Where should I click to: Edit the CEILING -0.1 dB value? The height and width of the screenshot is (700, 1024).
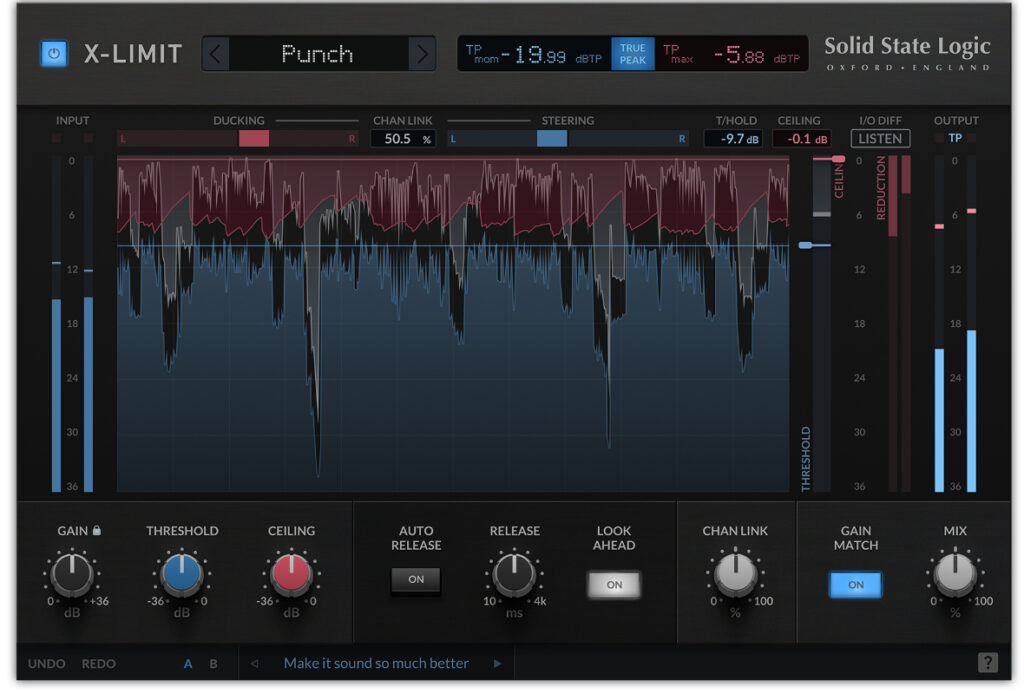pyautogui.click(x=801, y=138)
